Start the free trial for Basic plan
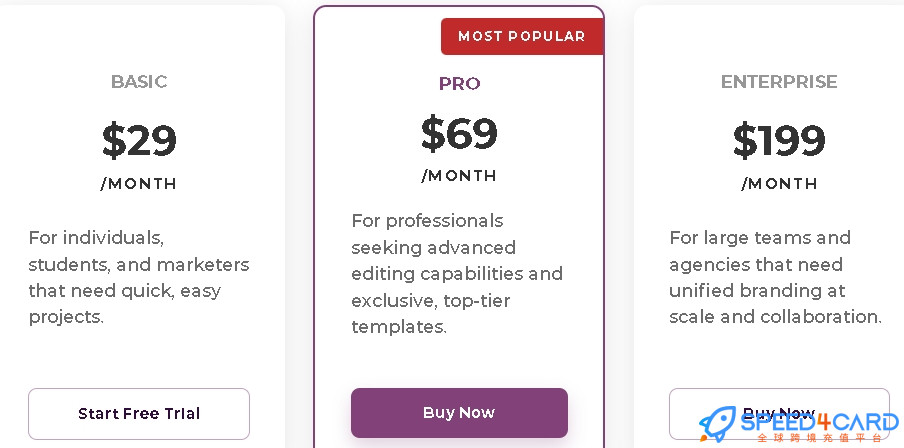 139,414
